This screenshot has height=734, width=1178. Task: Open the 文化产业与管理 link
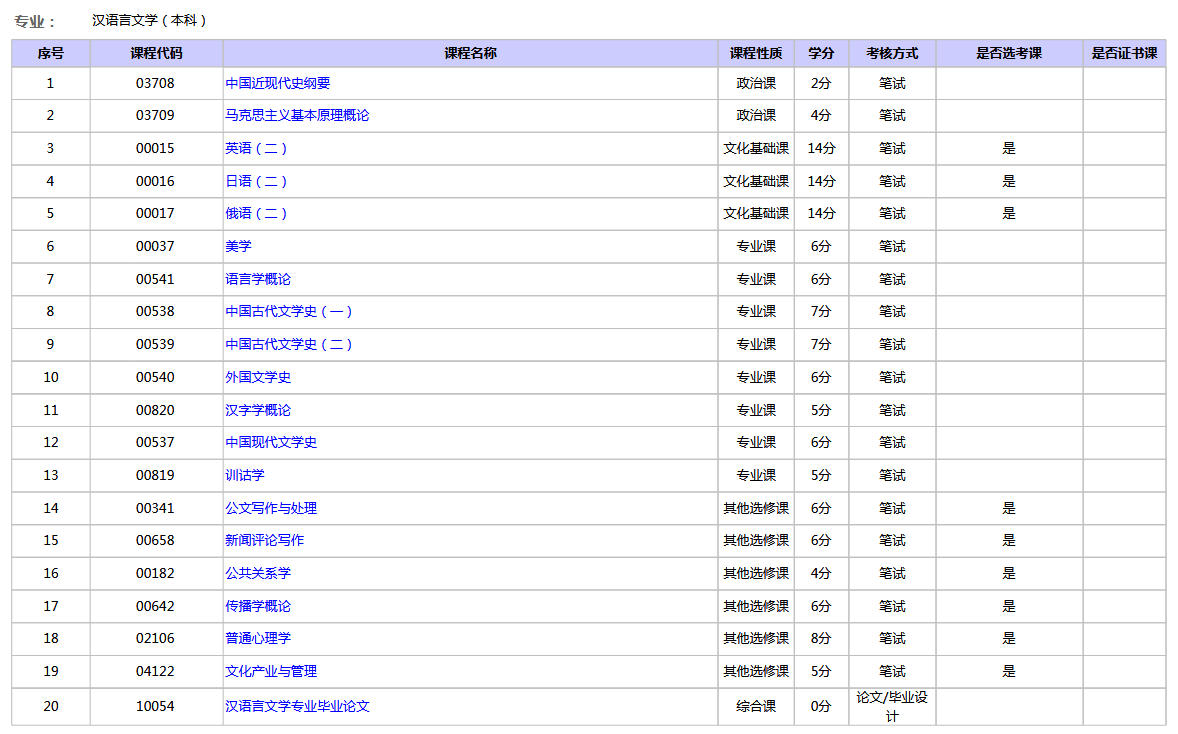(268, 671)
